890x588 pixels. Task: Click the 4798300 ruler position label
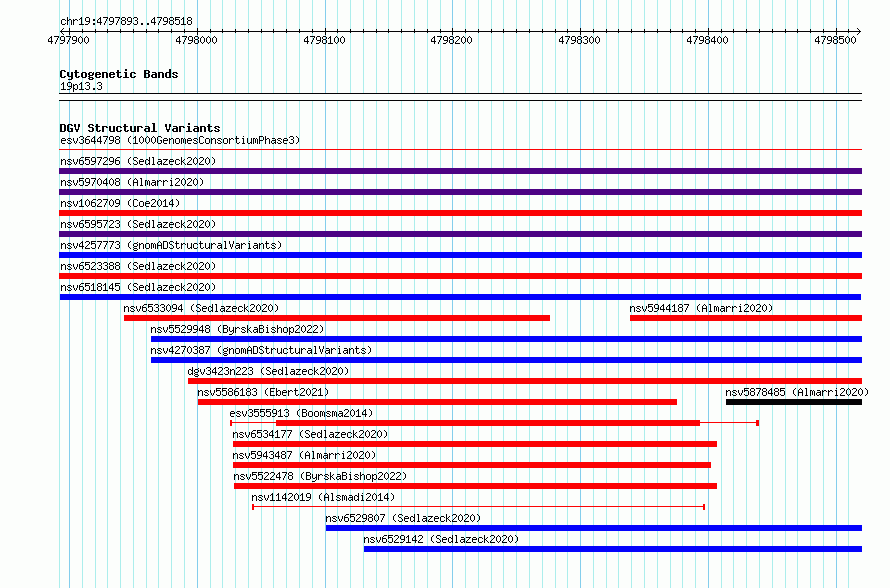pyautogui.click(x=579, y=40)
